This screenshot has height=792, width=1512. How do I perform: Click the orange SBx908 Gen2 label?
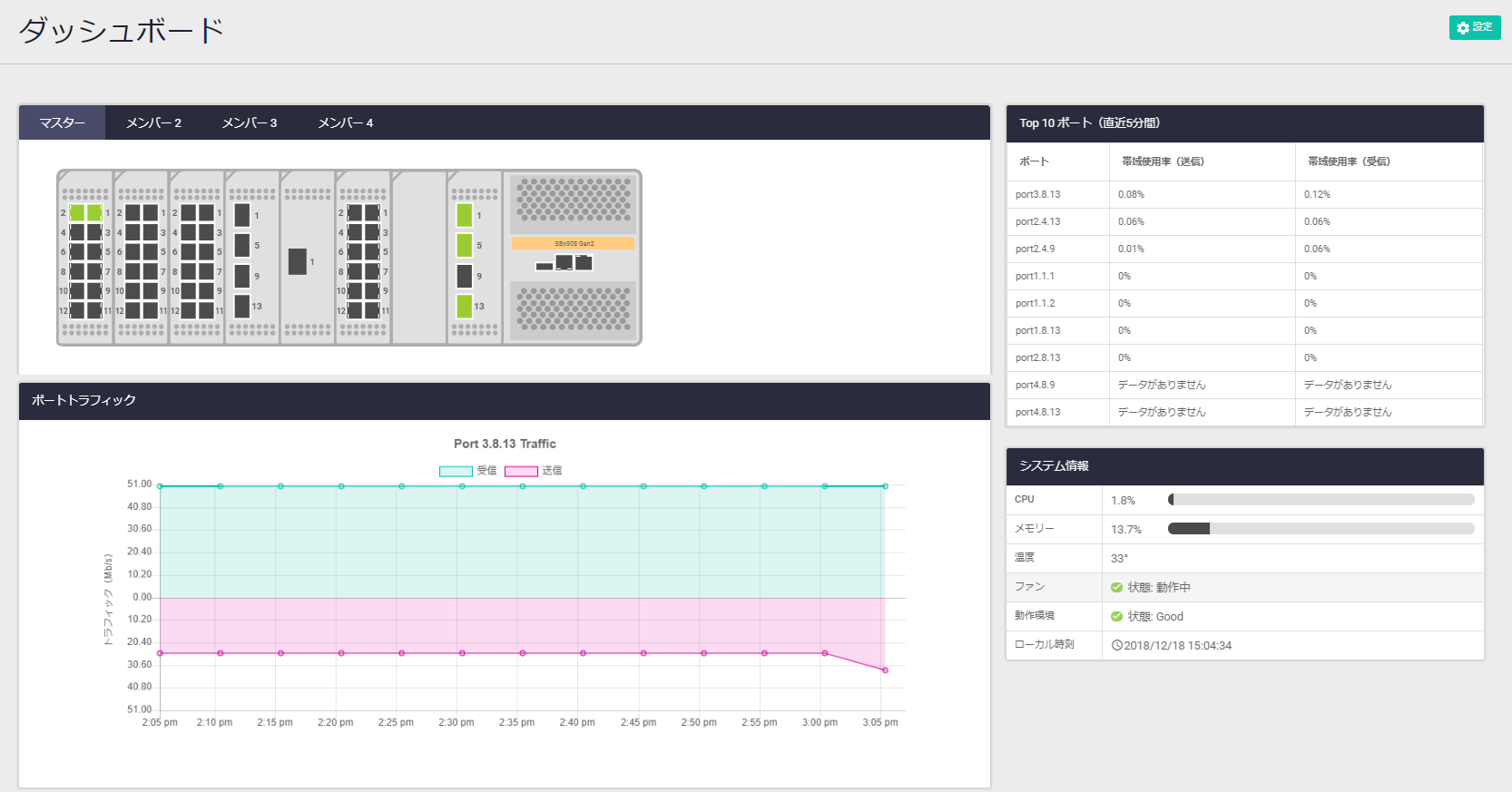(574, 244)
